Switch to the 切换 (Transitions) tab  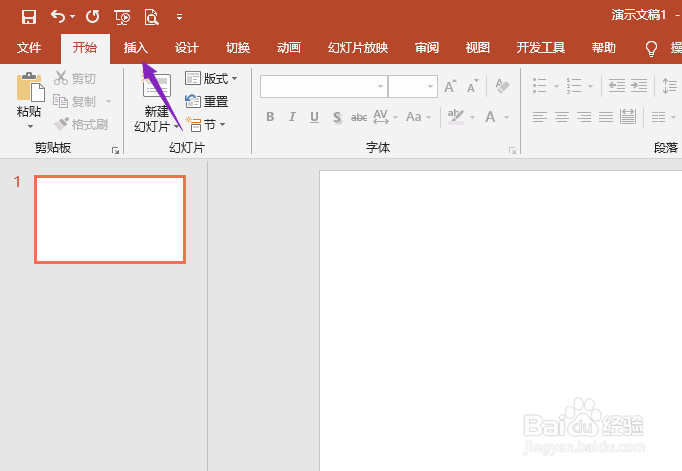coord(238,47)
